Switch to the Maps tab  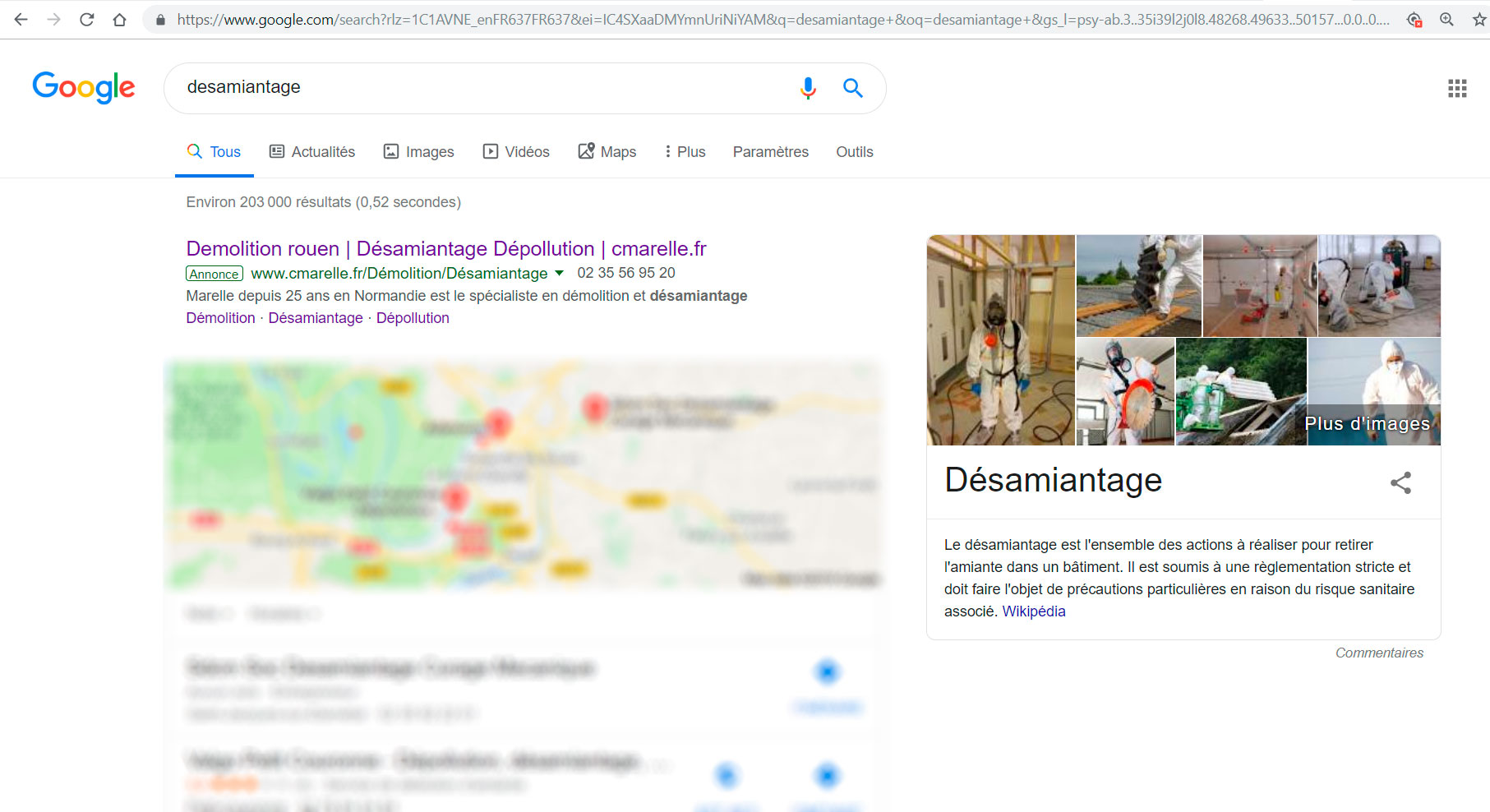(607, 152)
